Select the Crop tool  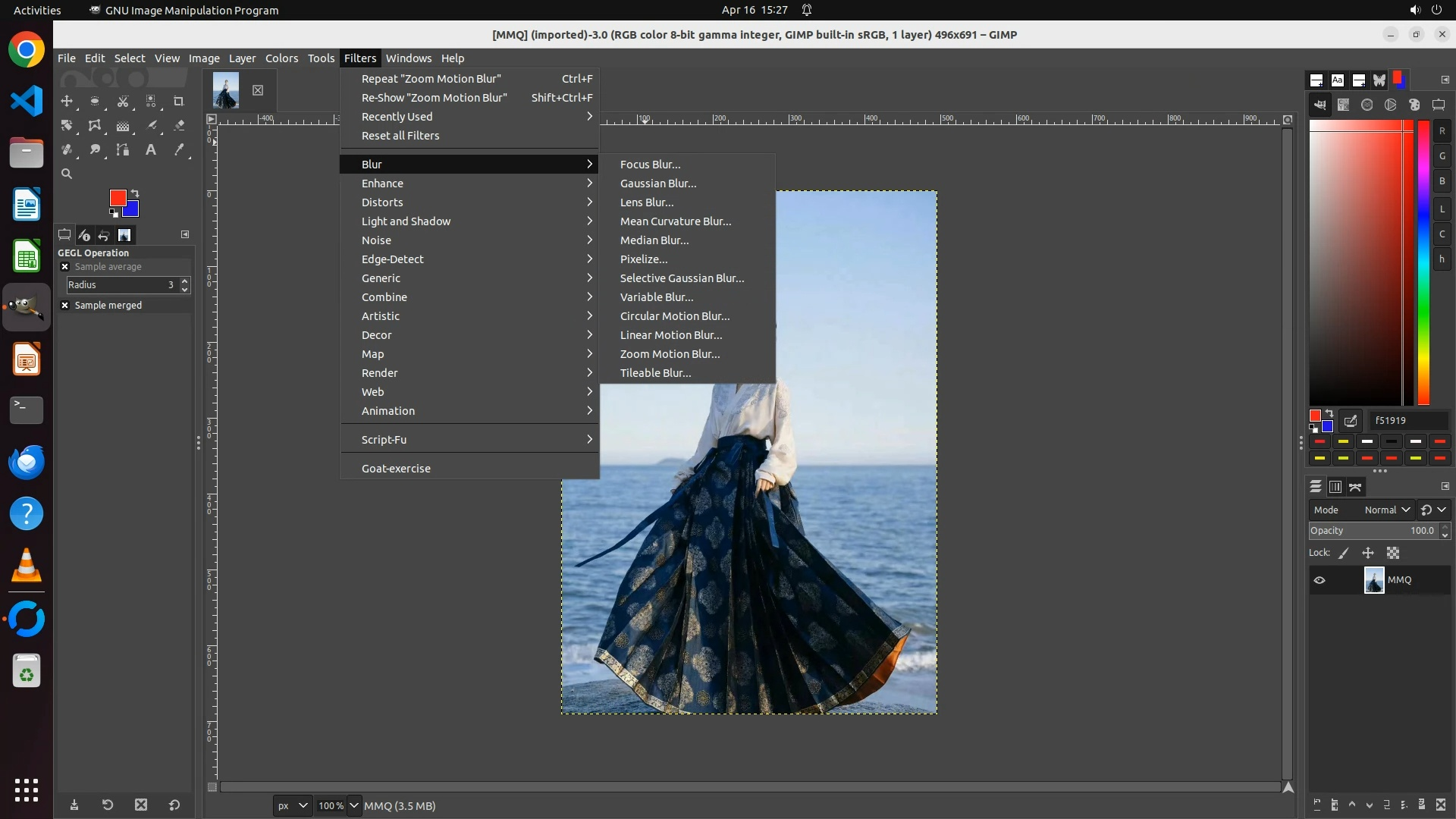pos(179,102)
